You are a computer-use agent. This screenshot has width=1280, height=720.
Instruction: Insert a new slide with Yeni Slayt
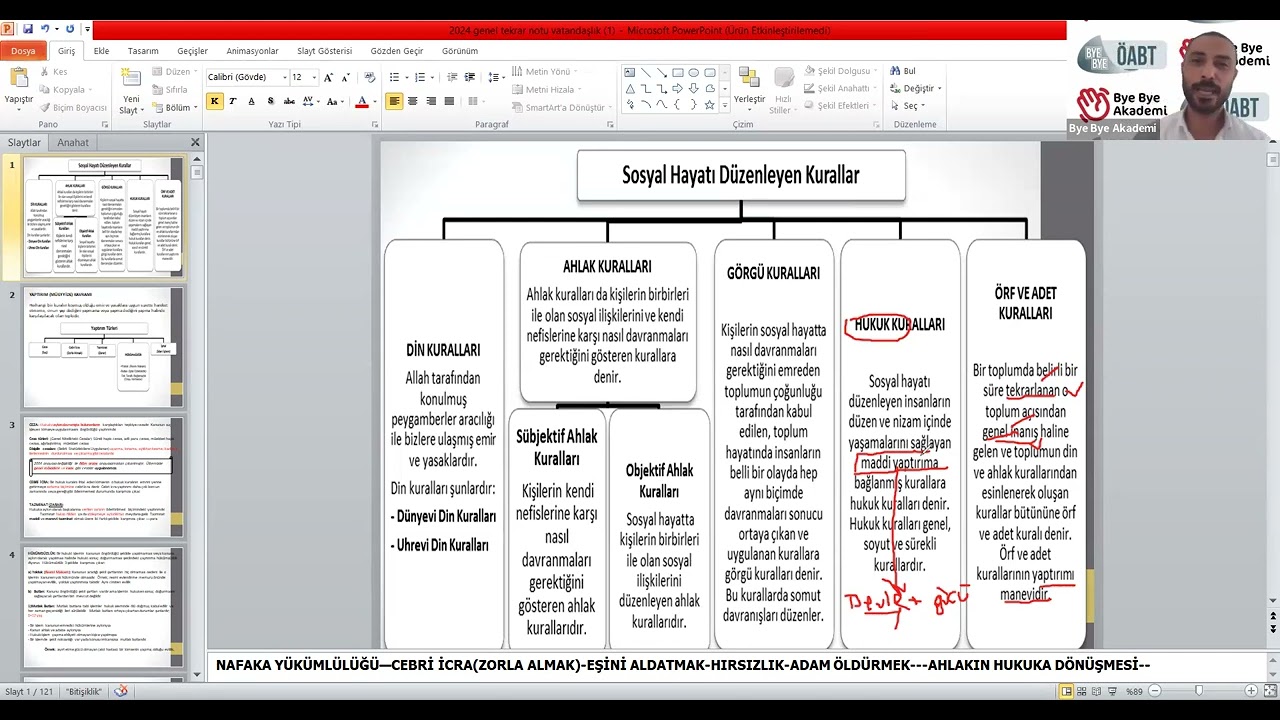(x=131, y=90)
